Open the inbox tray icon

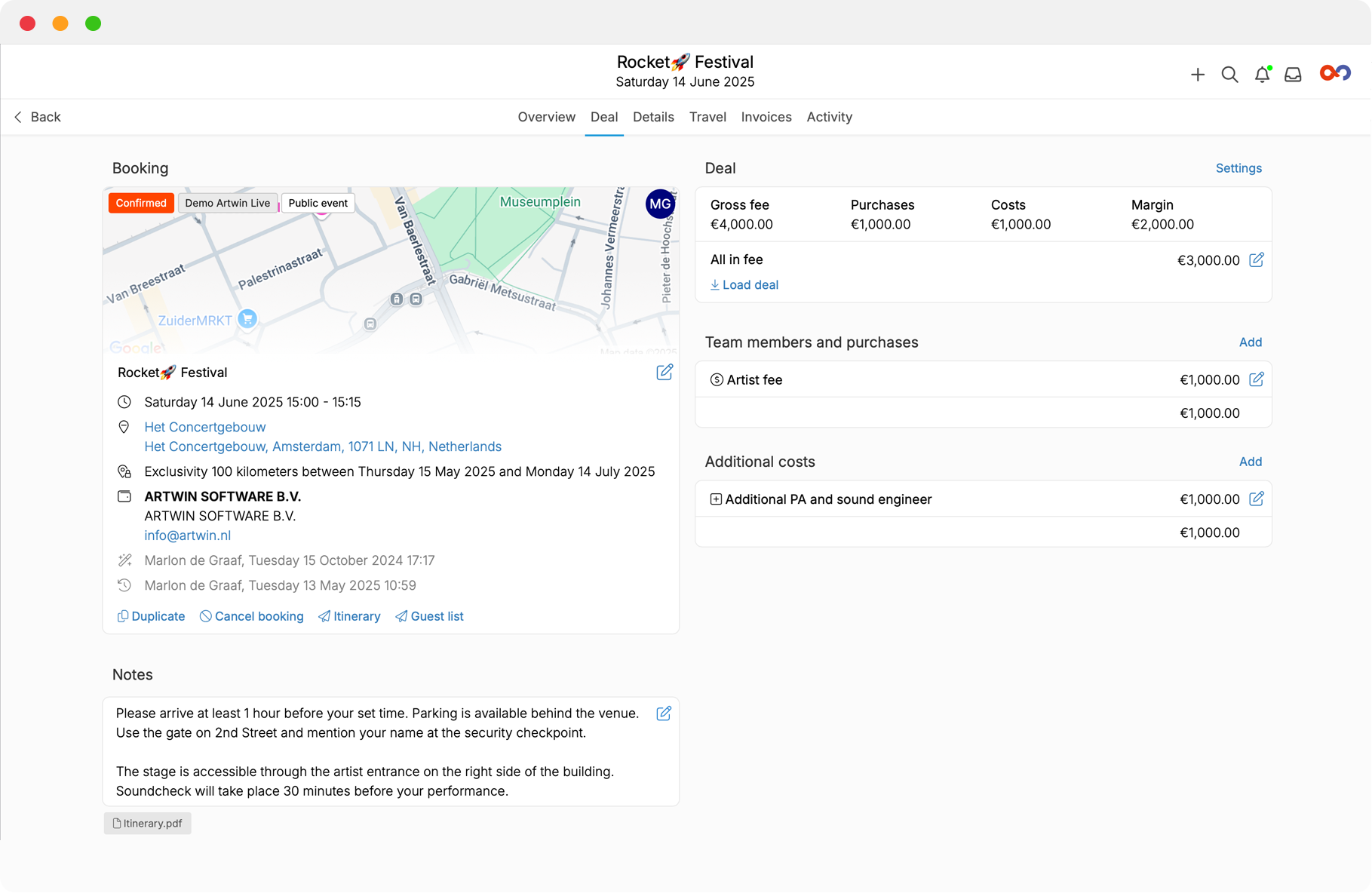(x=1293, y=75)
